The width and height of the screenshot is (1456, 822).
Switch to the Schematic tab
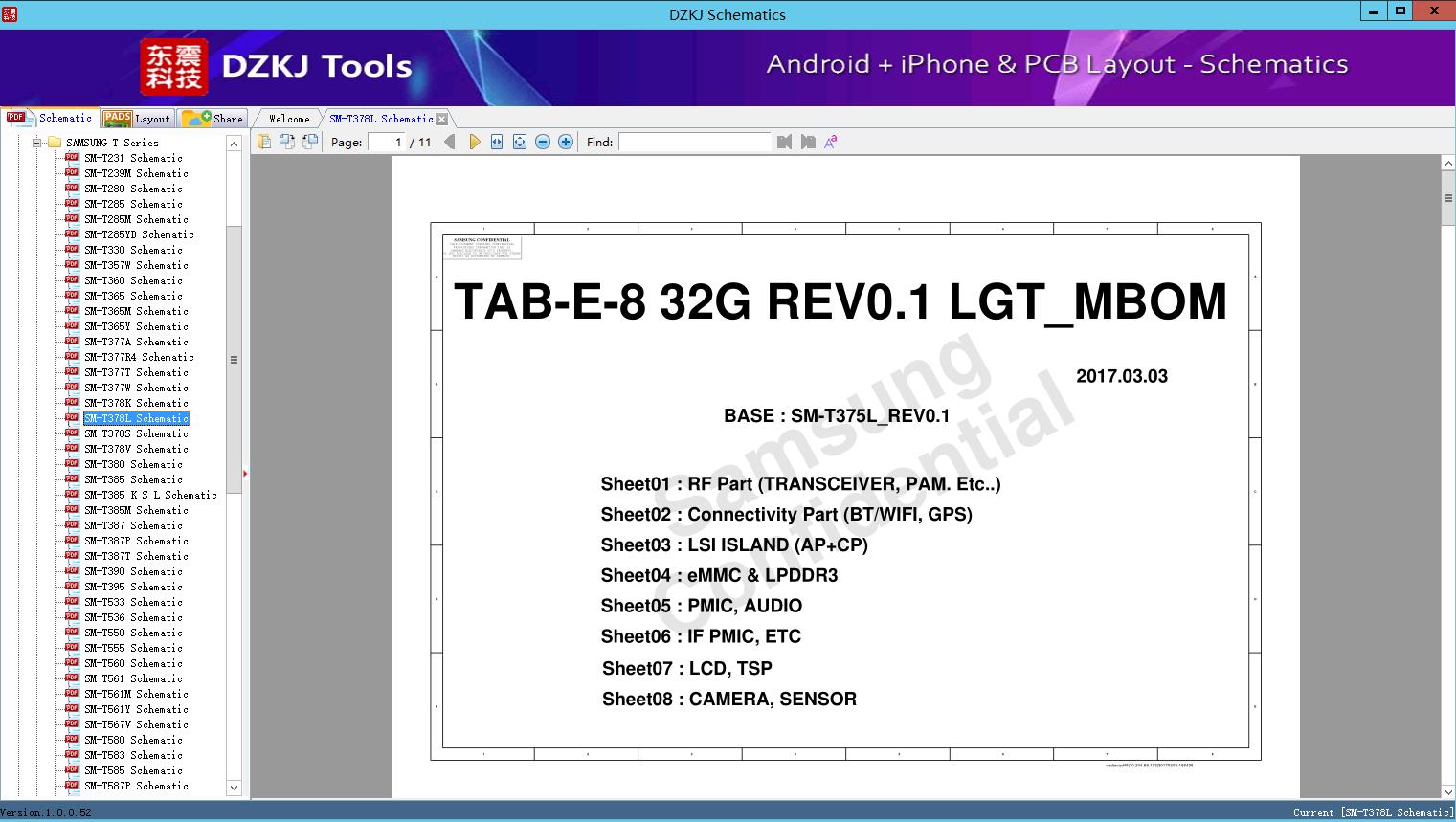(x=50, y=118)
